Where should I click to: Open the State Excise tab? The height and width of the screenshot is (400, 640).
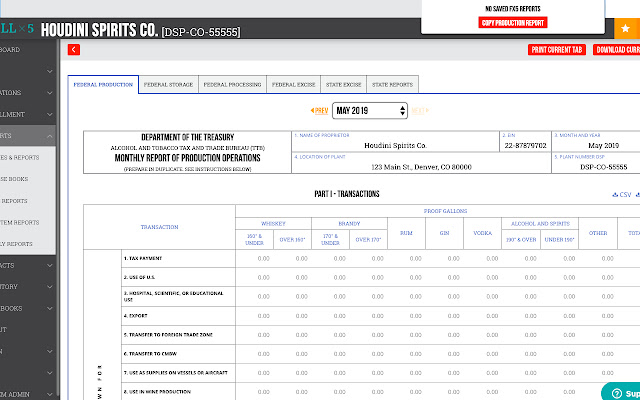click(344, 84)
